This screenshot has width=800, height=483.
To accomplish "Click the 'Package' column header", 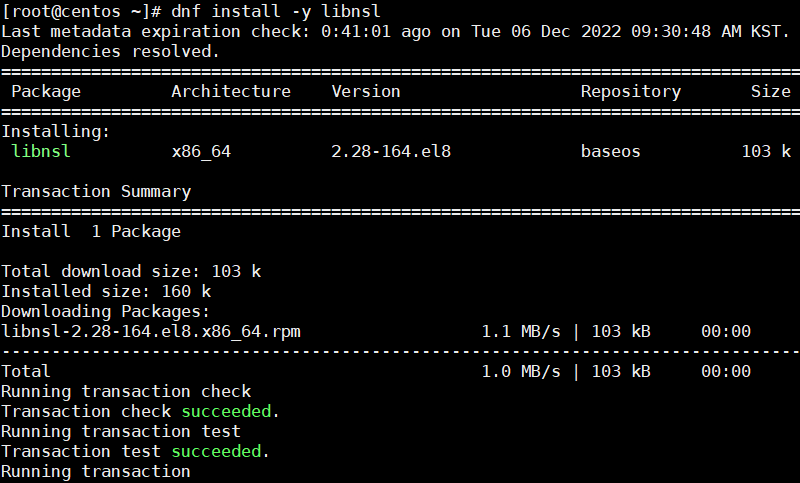I will click(46, 92).
